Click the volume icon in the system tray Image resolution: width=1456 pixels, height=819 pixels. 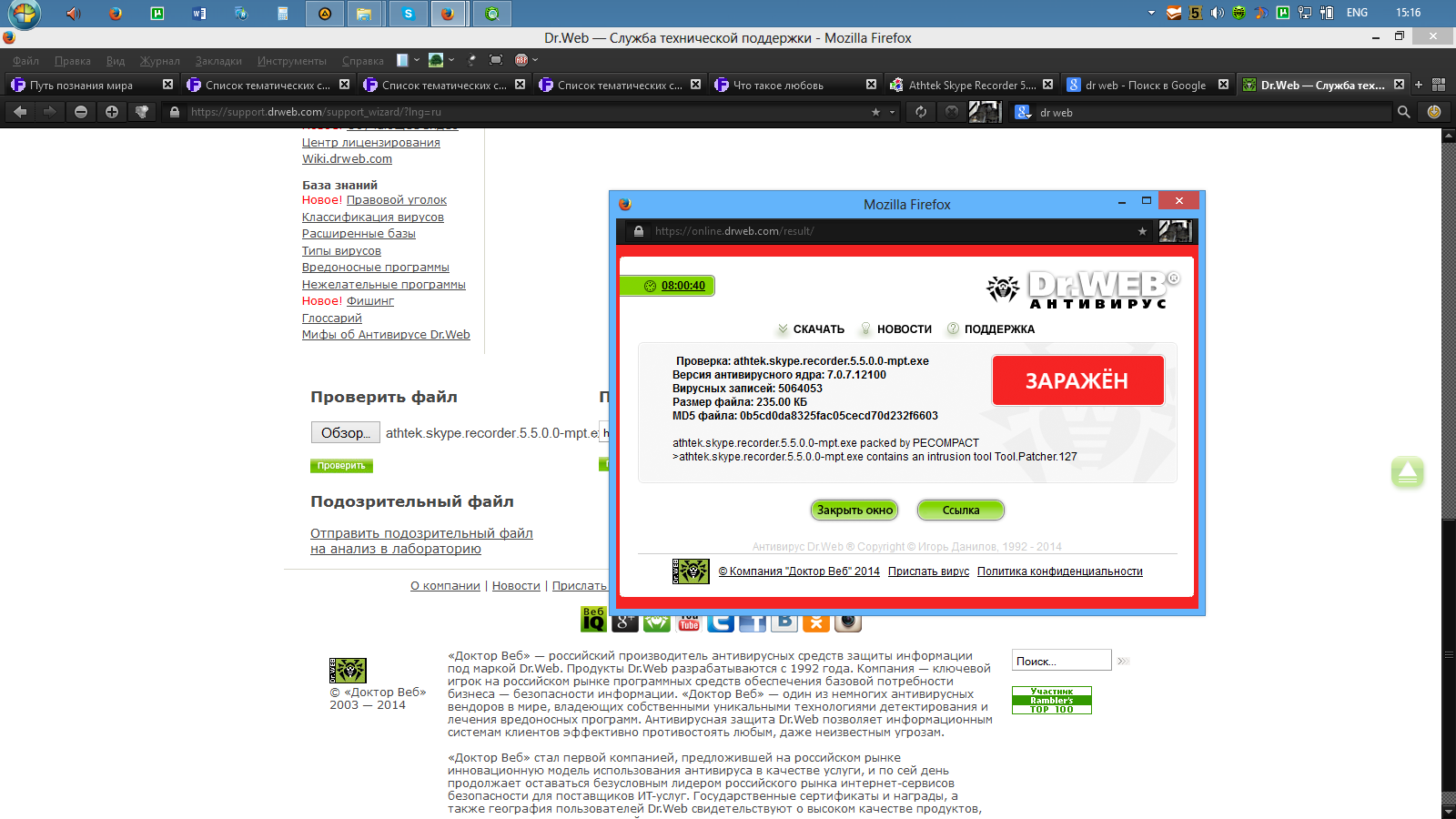1217,13
